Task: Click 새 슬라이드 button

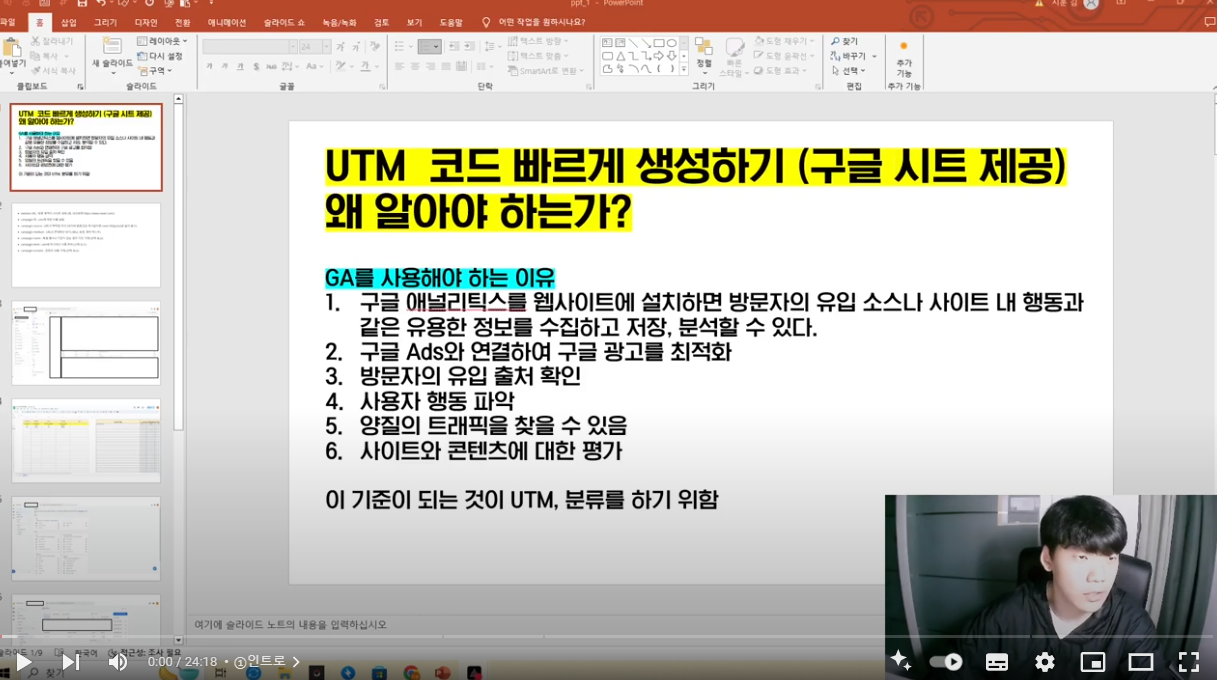Action: tap(112, 54)
